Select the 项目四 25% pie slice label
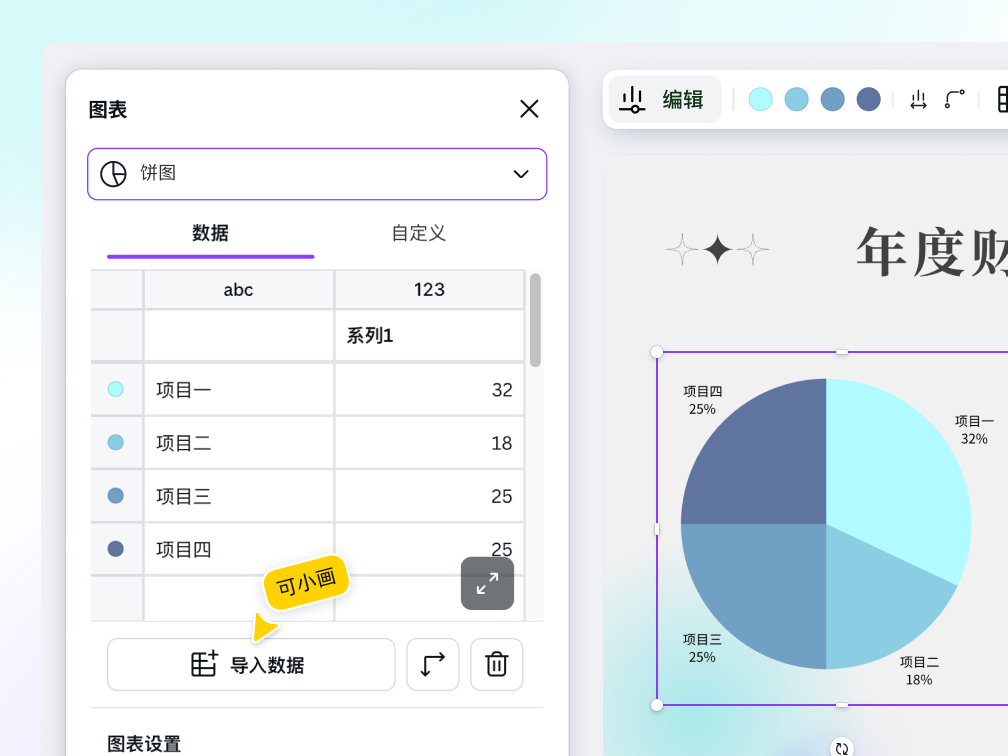Screen dimensions: 1008x756 702,400
